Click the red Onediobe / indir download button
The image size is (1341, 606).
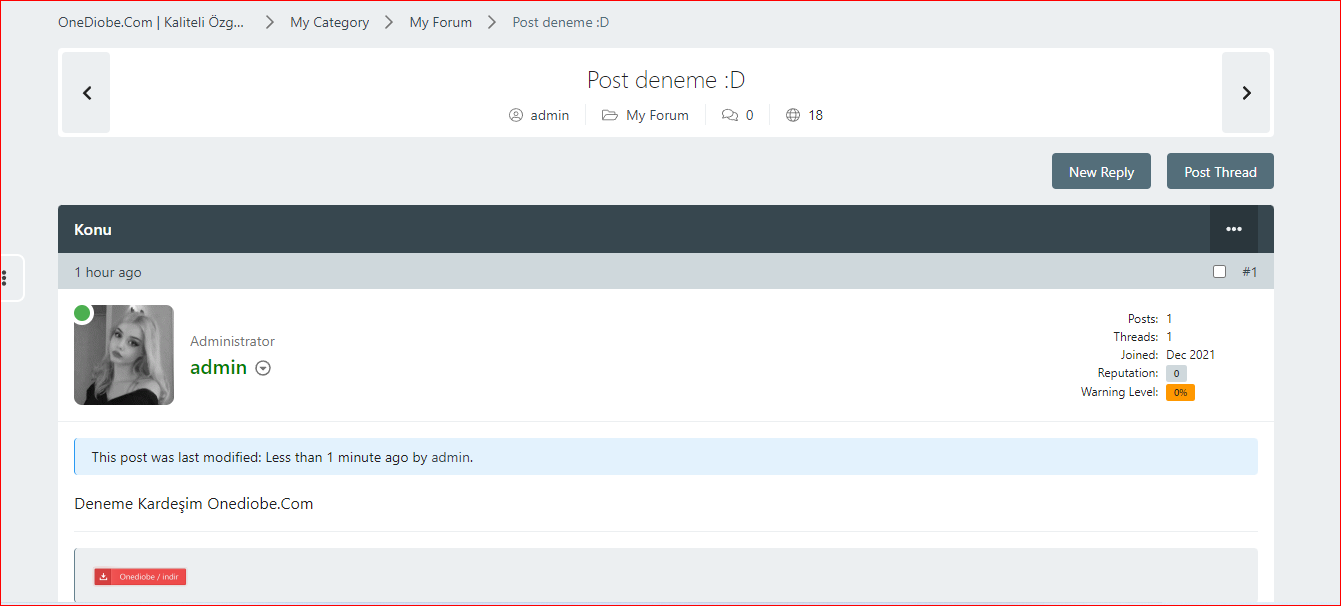140,577
